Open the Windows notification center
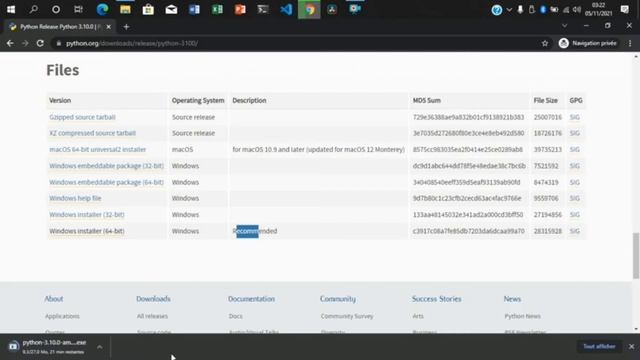Screen dimensions: 640x360 pyautogui.click(x=624, y=9)
